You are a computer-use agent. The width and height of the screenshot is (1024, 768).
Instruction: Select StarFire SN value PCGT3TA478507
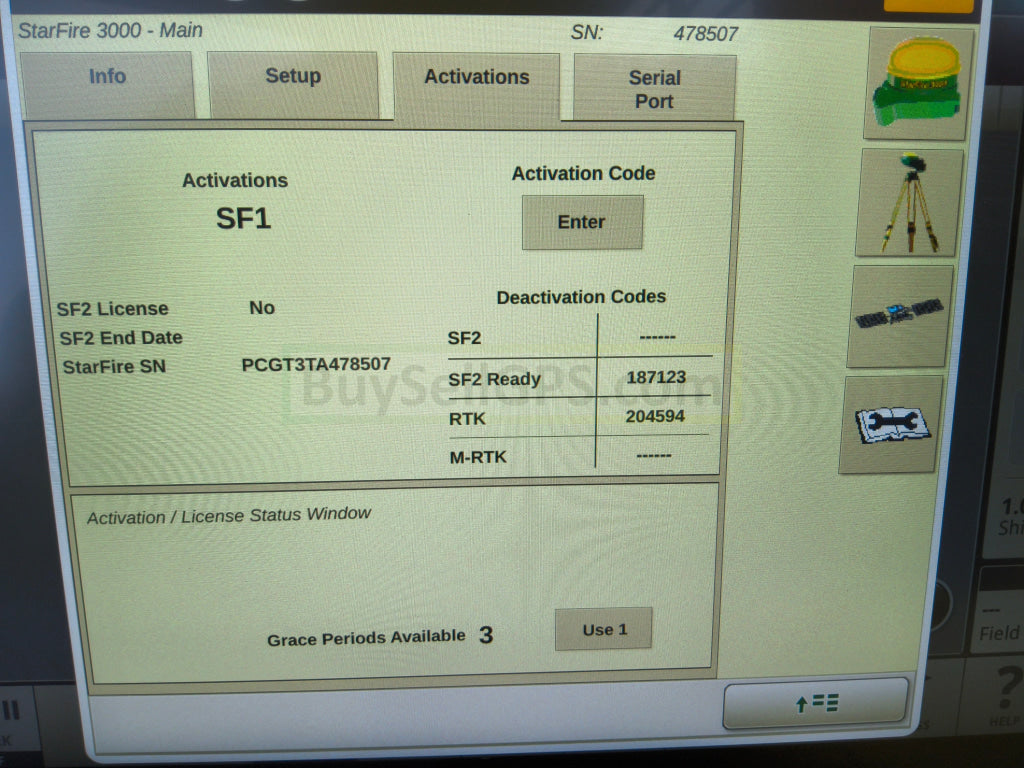point(316,364)
